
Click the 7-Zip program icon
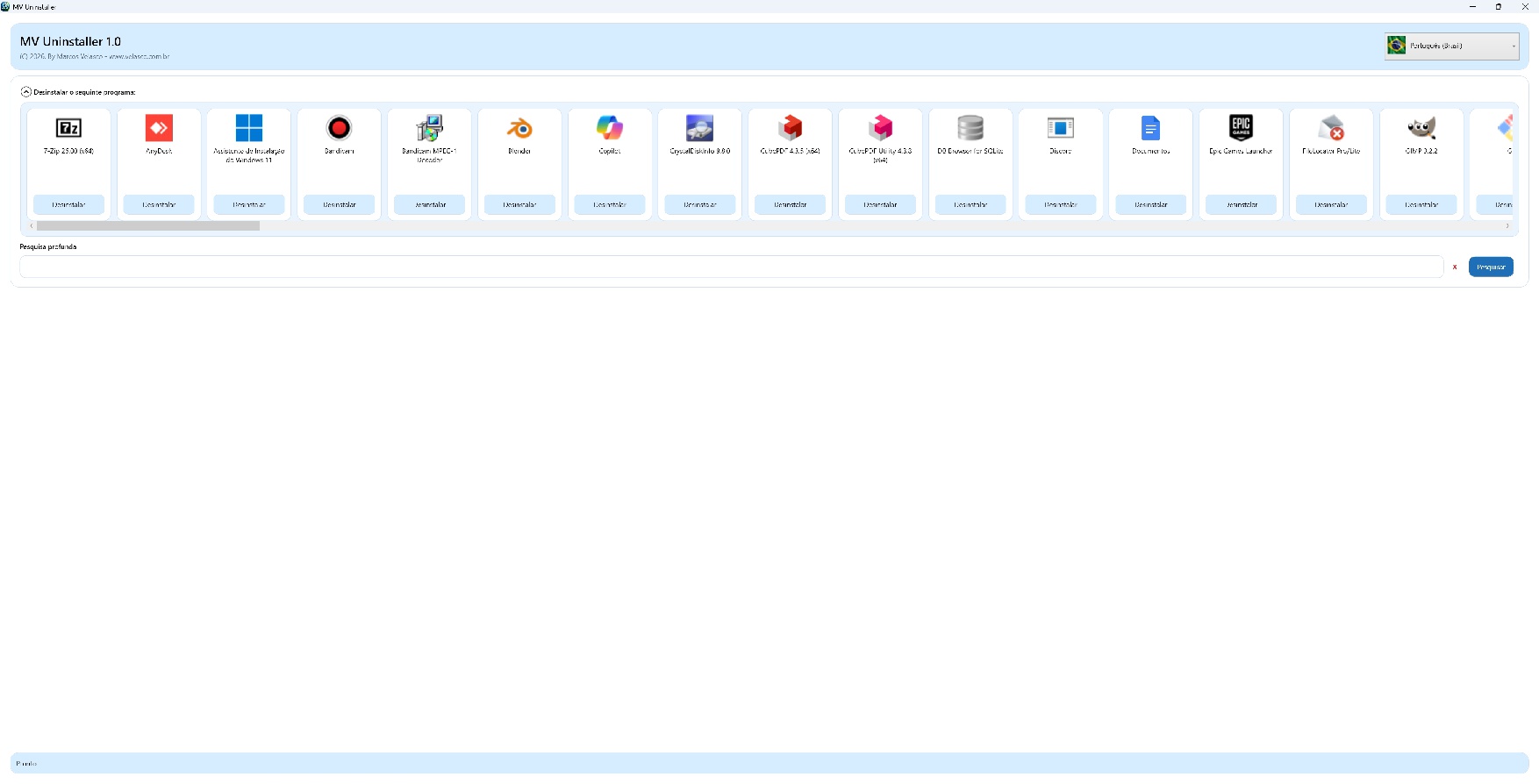(x=68, y=128)
